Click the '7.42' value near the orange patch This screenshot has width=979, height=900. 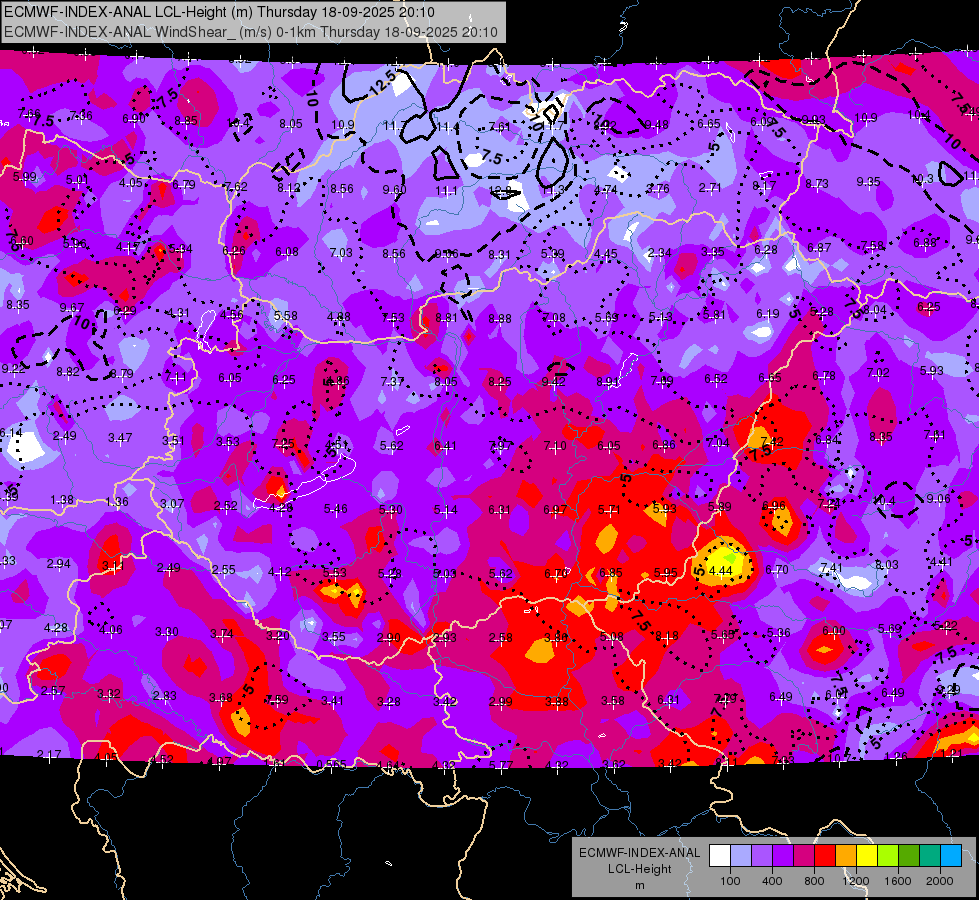pos(772,441)
